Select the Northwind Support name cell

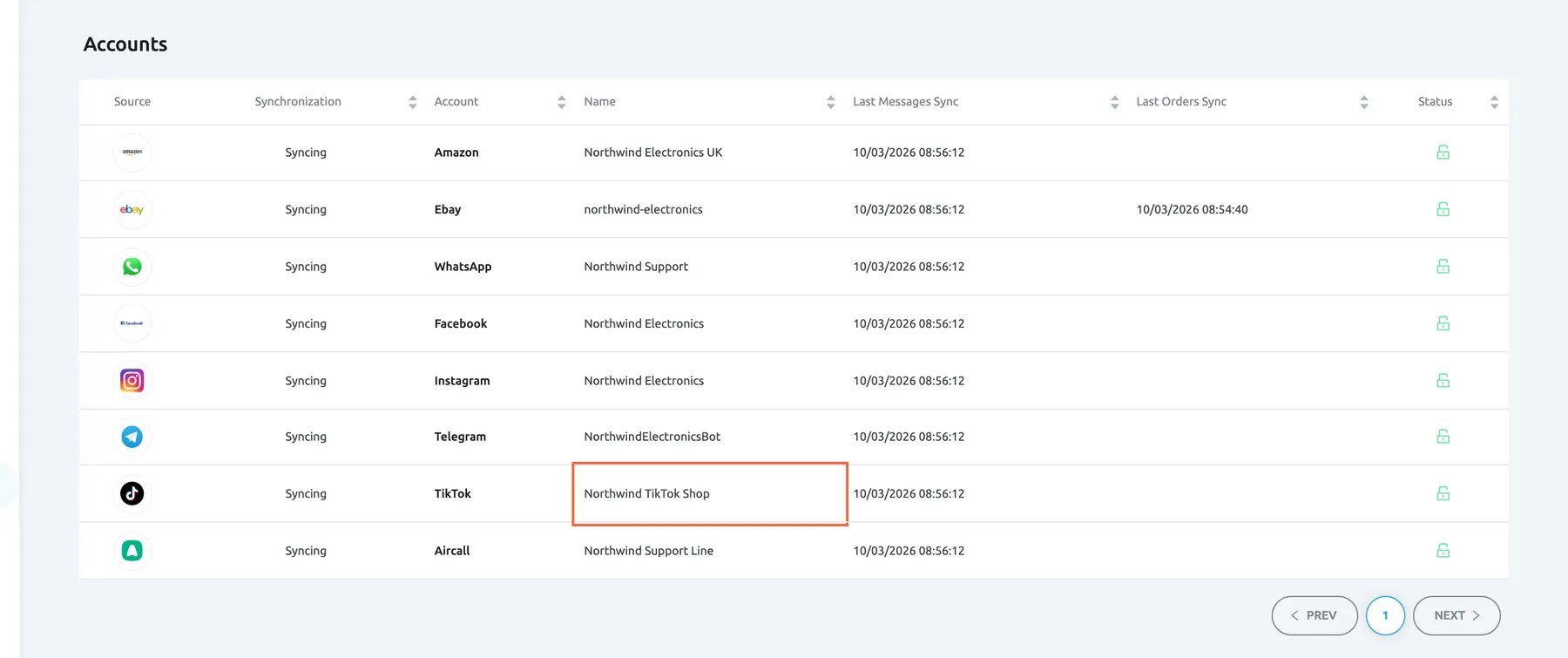pos(636,267)
